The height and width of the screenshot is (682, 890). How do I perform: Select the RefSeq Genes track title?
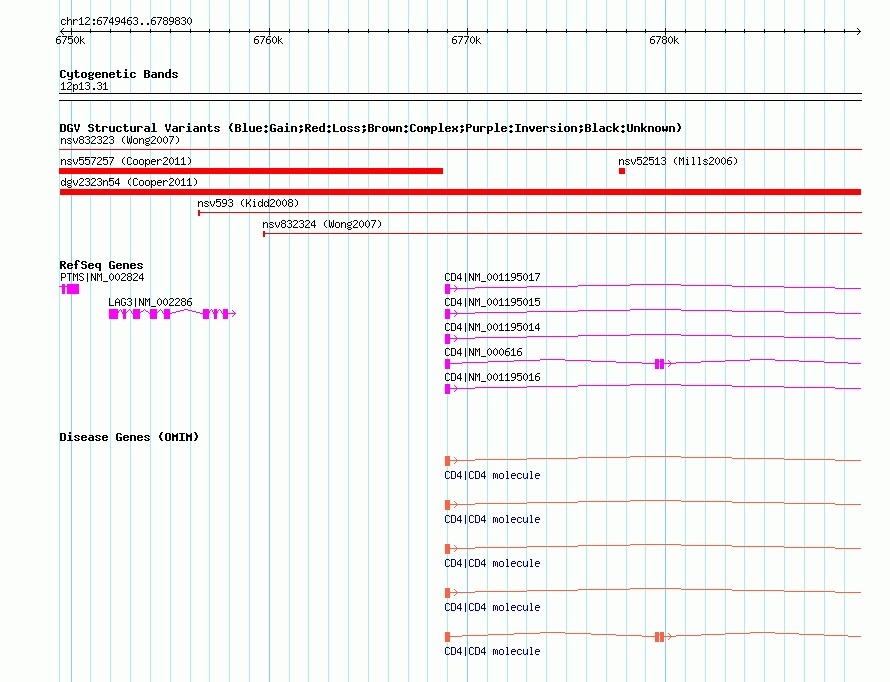click(101, 265)
